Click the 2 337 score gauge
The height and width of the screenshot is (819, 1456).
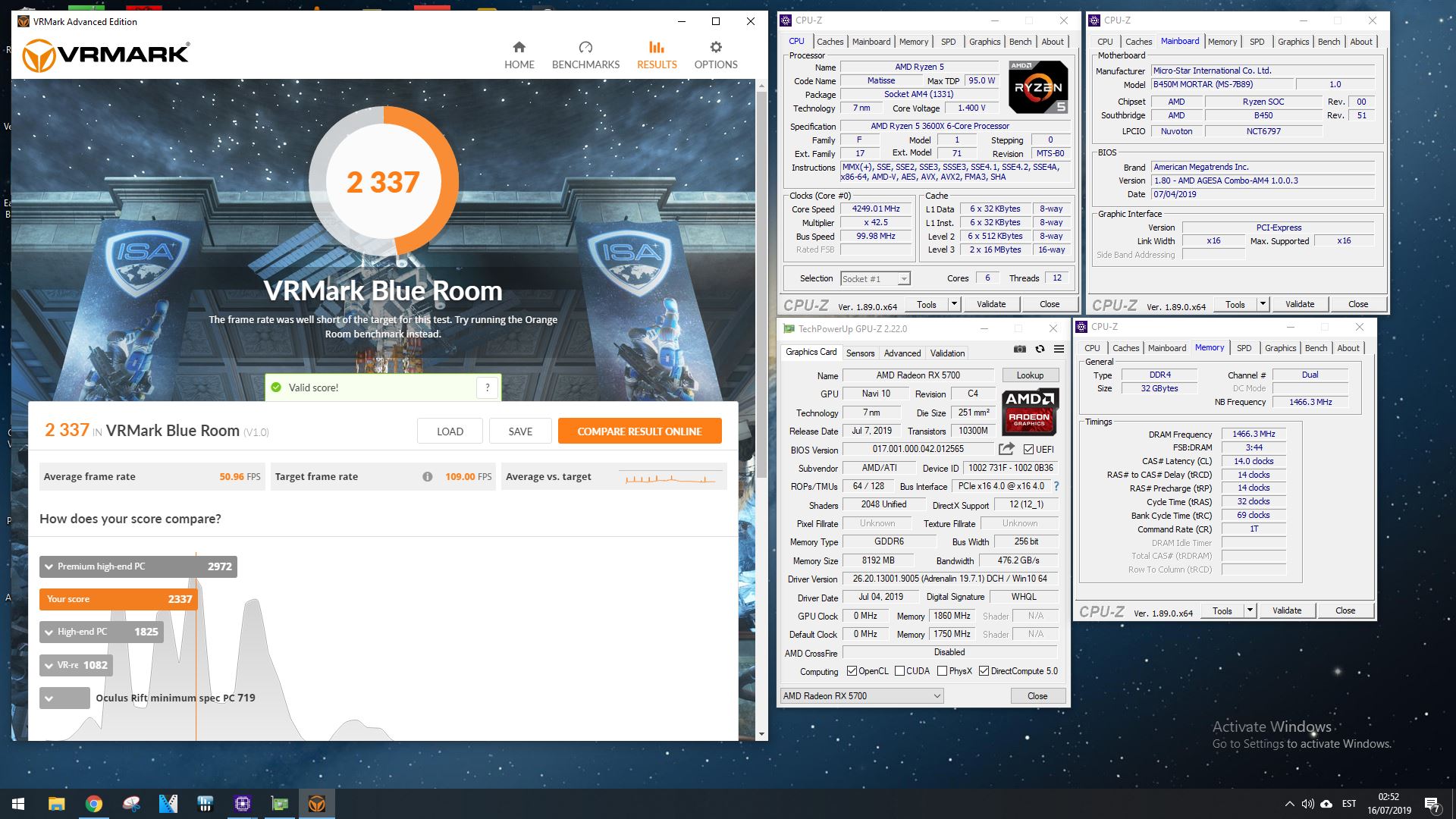pos(384,182)
